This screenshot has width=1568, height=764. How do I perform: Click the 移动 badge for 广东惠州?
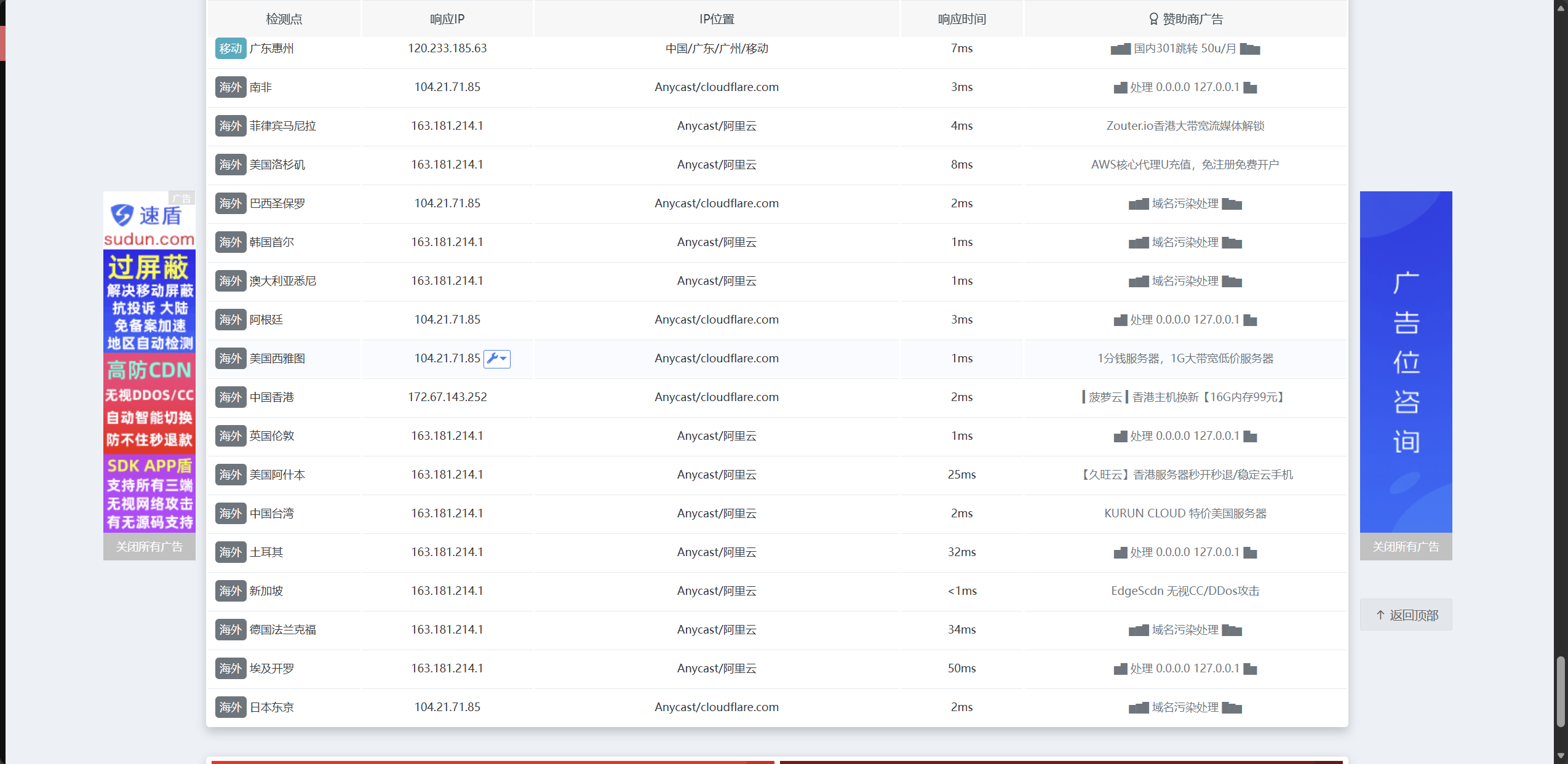231,49
